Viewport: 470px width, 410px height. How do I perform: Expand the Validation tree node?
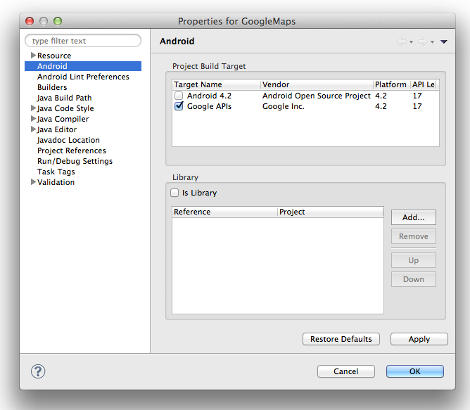[33, 182]
